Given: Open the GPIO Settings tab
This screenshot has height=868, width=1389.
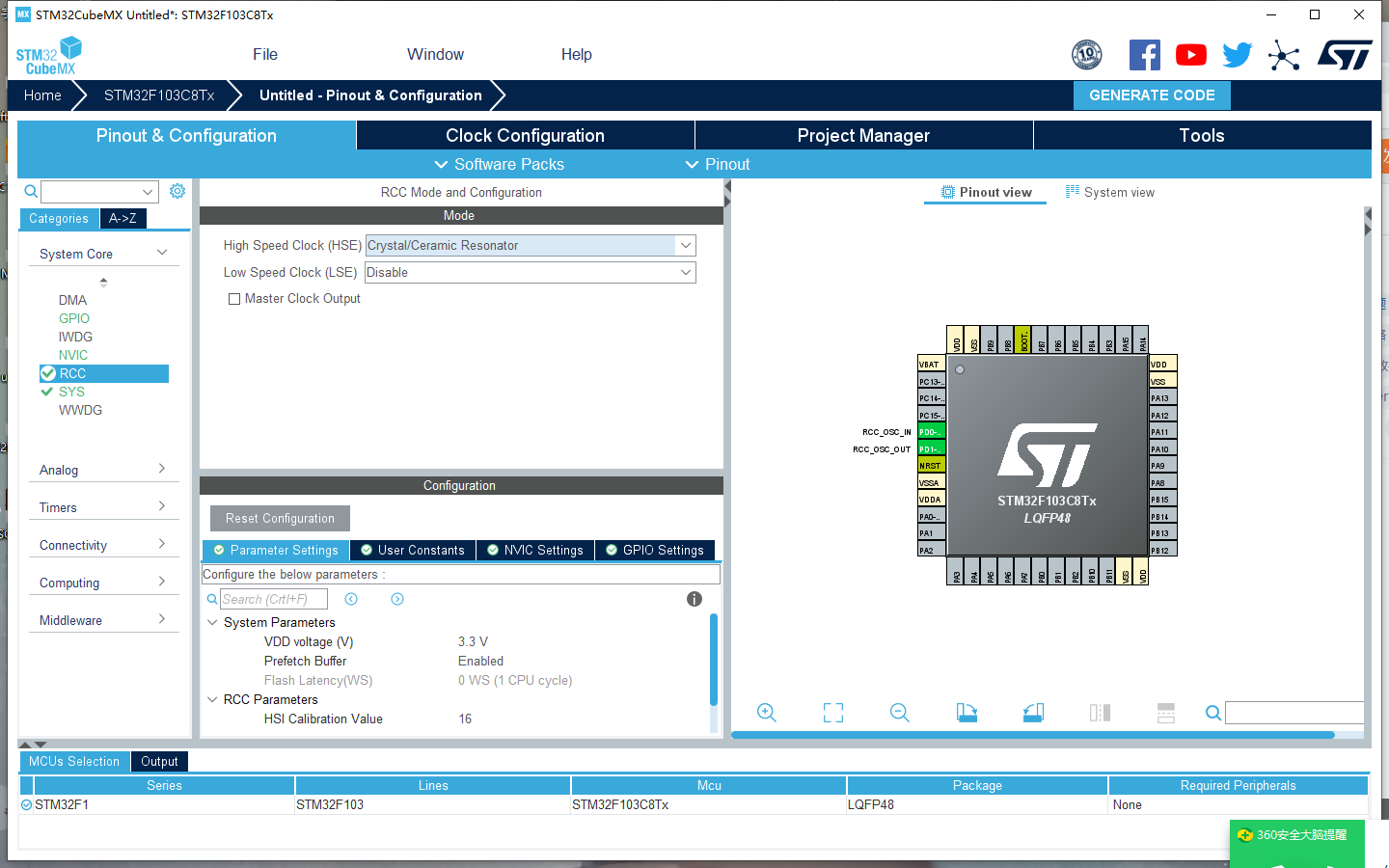Looking at the screenshot, I should [655, 550].
